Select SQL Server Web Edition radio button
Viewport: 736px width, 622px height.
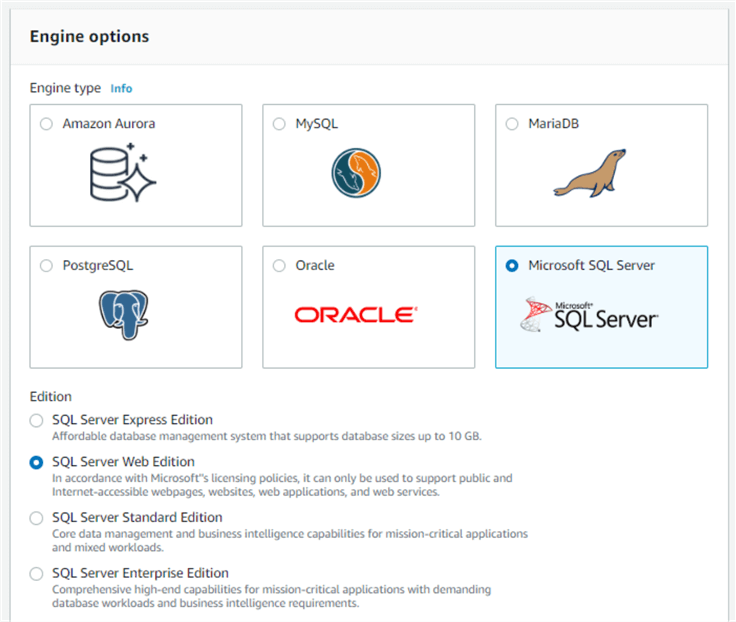click(x=37, y=463)
